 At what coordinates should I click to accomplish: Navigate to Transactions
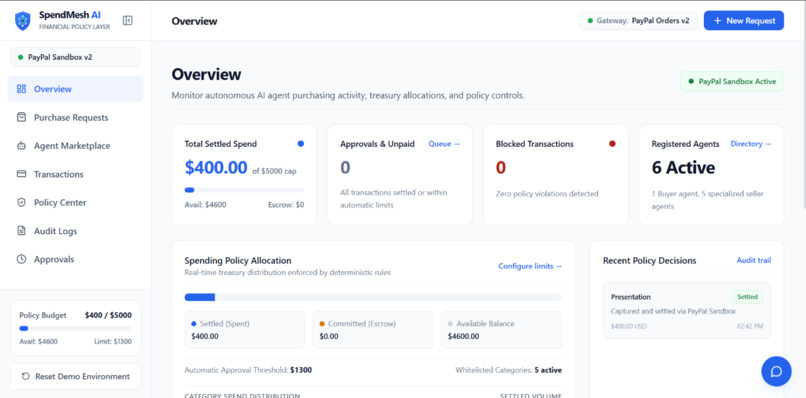click(x=75, y=174)
